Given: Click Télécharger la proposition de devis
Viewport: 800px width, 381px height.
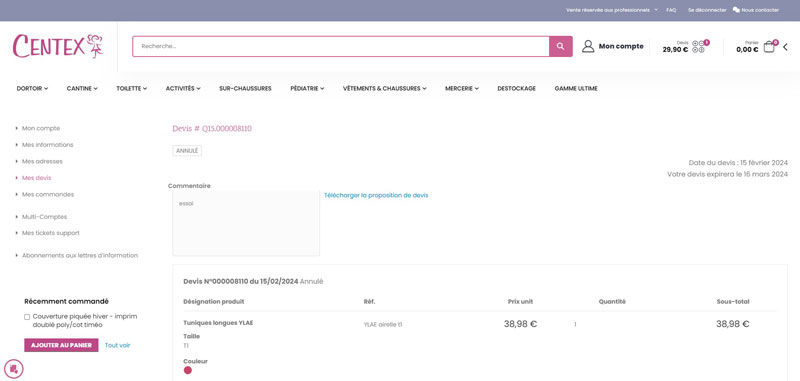Looking at the screenshot, I should 377,195.
